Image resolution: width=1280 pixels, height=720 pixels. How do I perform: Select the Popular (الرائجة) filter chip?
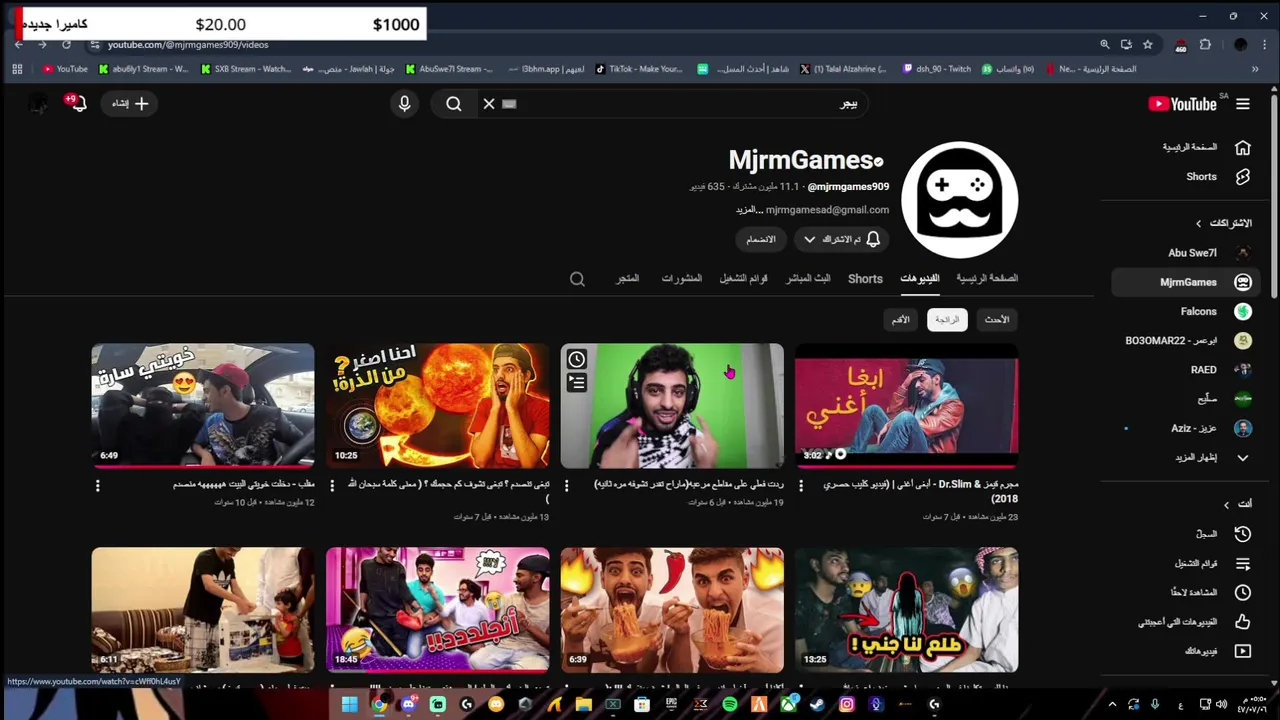[x=947, y=319]
